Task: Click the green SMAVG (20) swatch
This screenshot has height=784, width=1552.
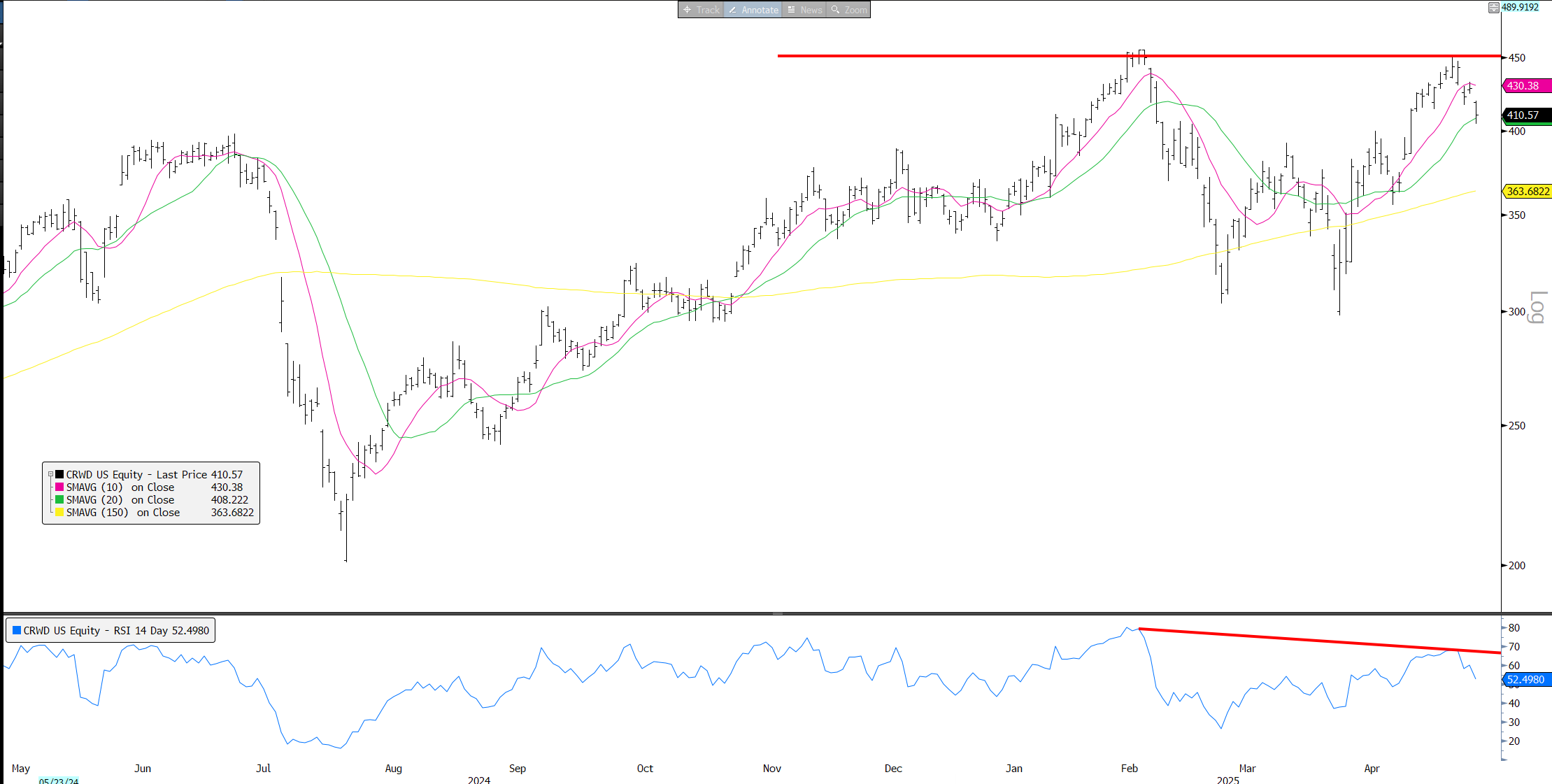Action: point(59,499)
